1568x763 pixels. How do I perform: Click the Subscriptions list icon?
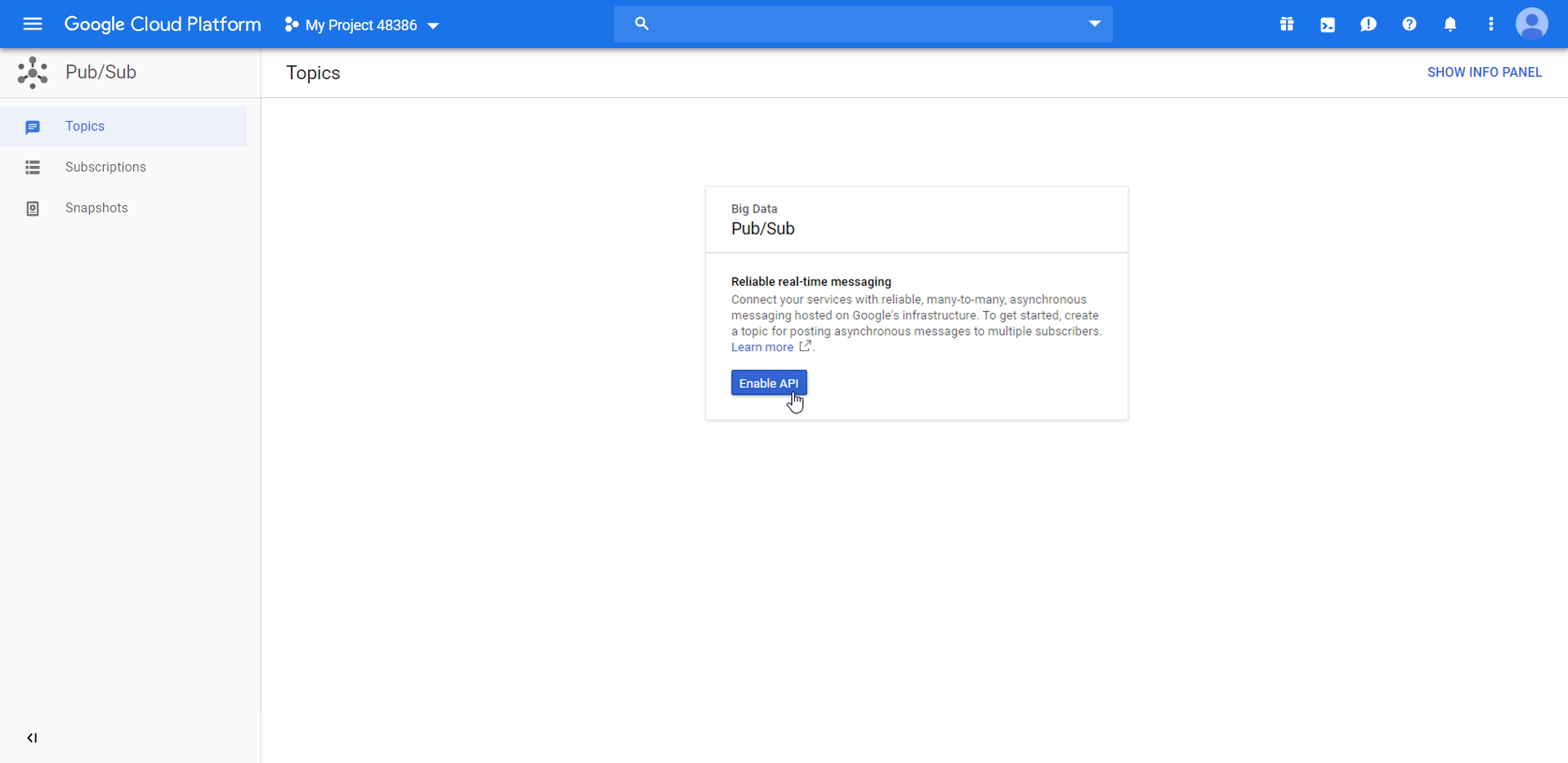pos(33,167)
